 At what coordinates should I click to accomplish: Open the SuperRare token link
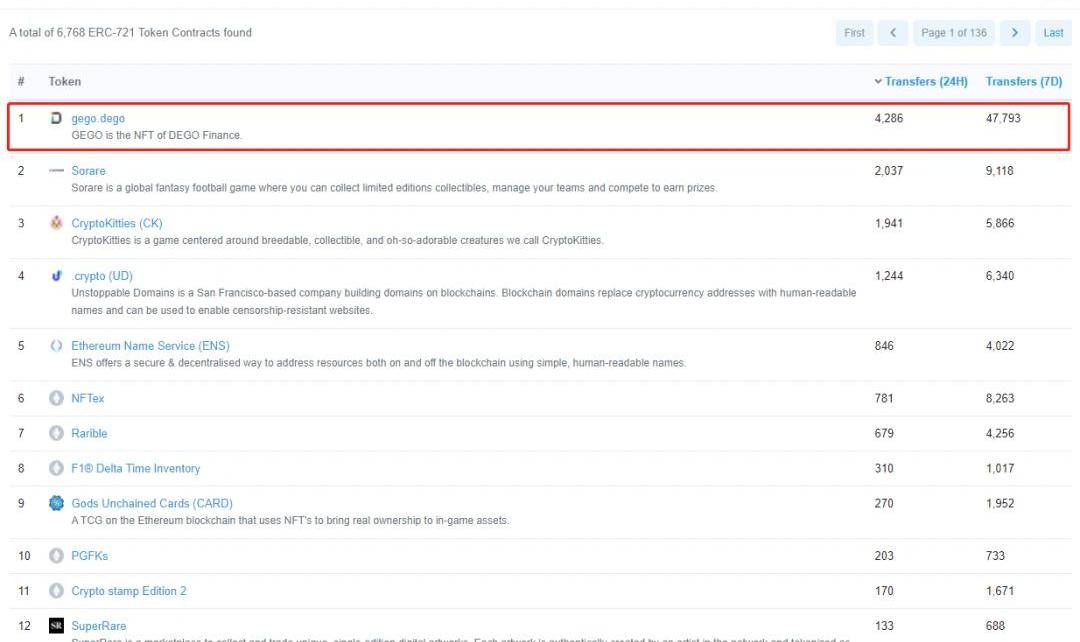click(98, 626)
